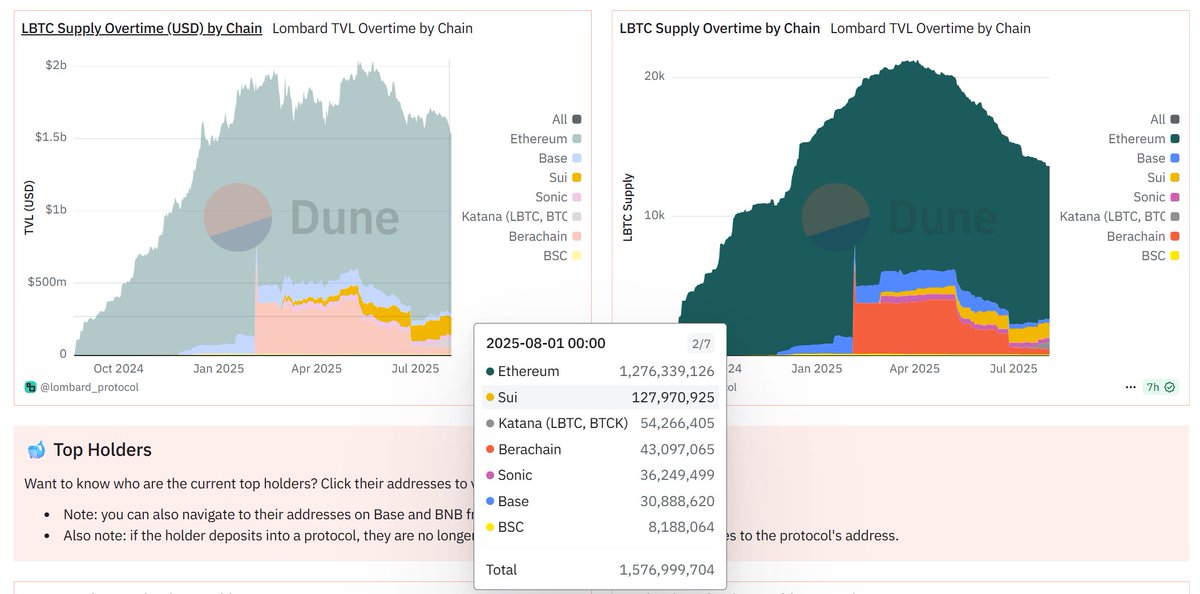Click the Apr 2025 label on the left chart

(316, 368)
